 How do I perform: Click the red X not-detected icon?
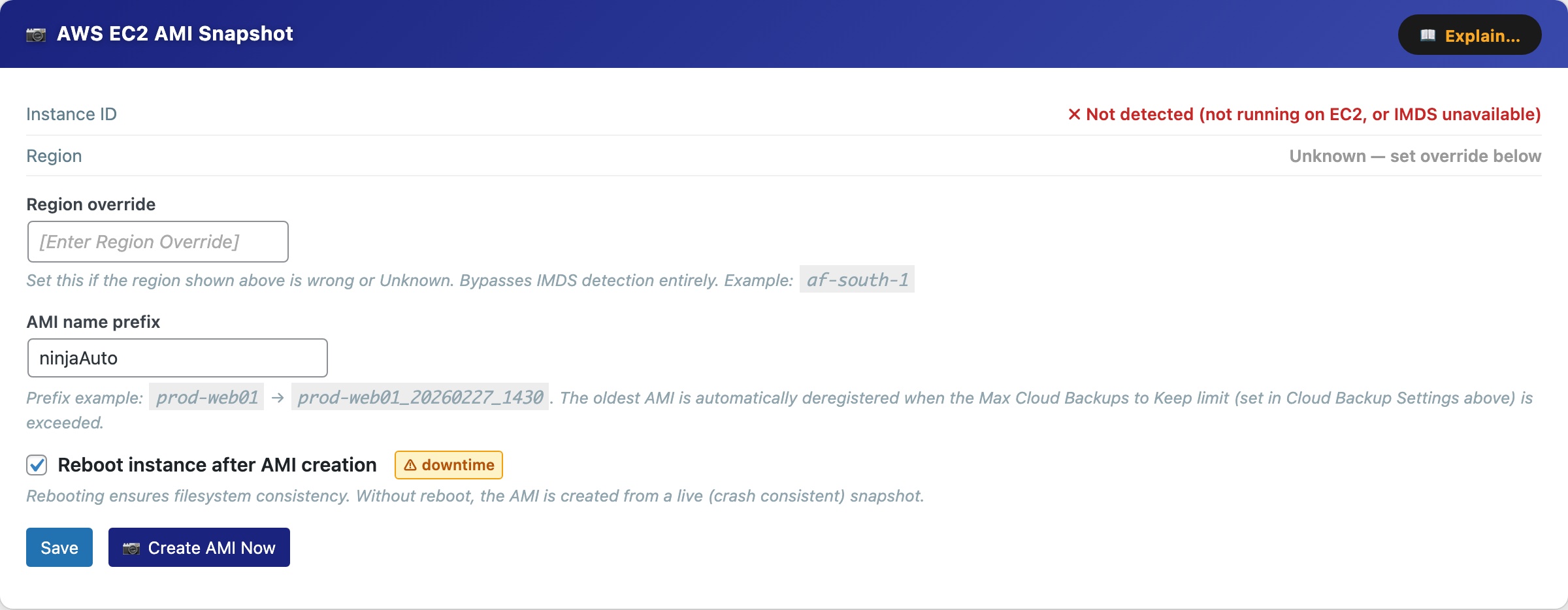(x=1074, y=114)
